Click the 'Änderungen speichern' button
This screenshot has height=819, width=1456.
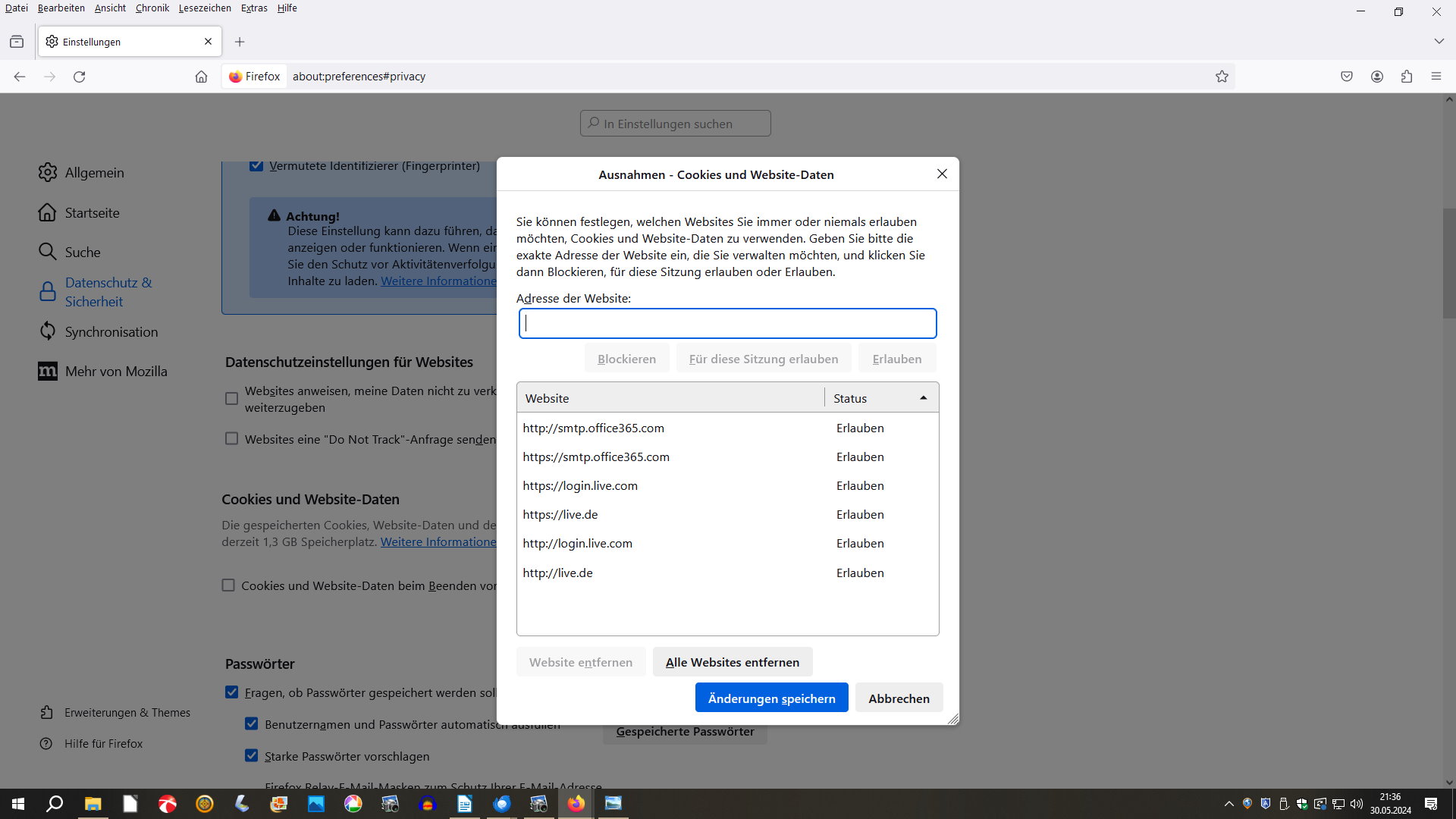(771, 698)
